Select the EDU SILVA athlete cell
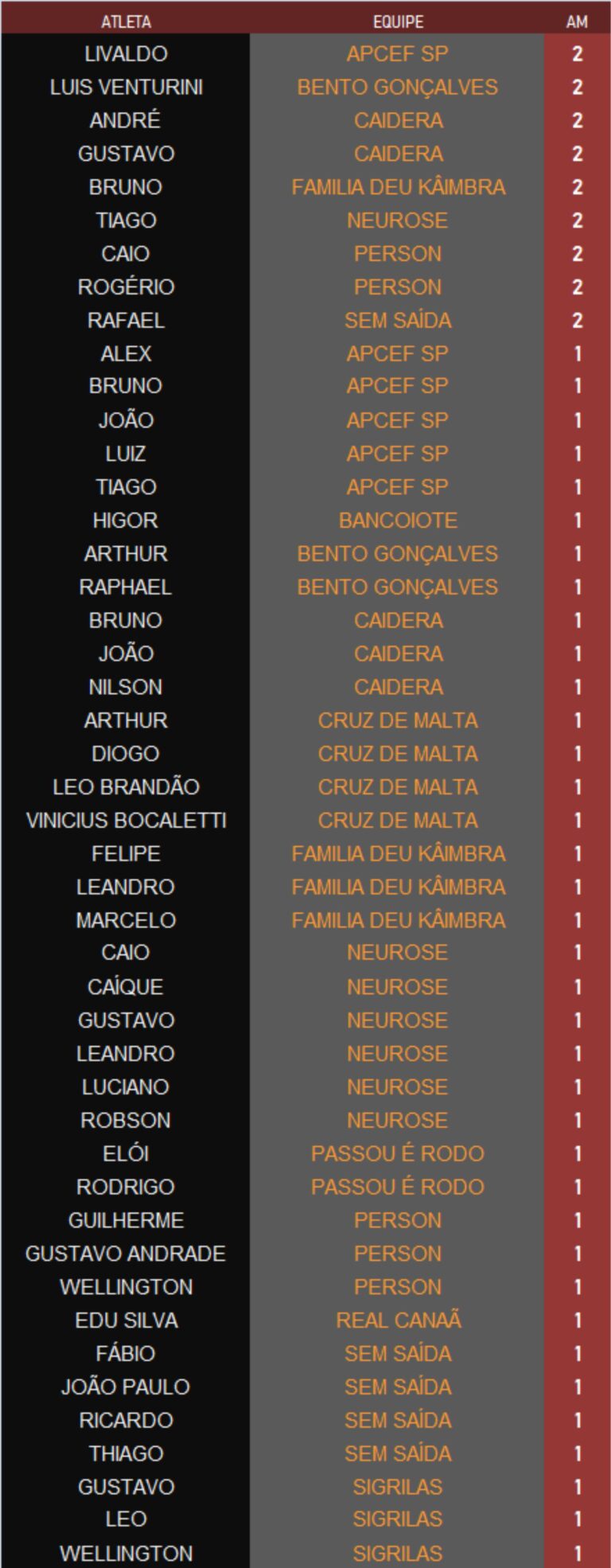Image resolution: width=611 pixels, height=1568 pixels. point(126,1320)
